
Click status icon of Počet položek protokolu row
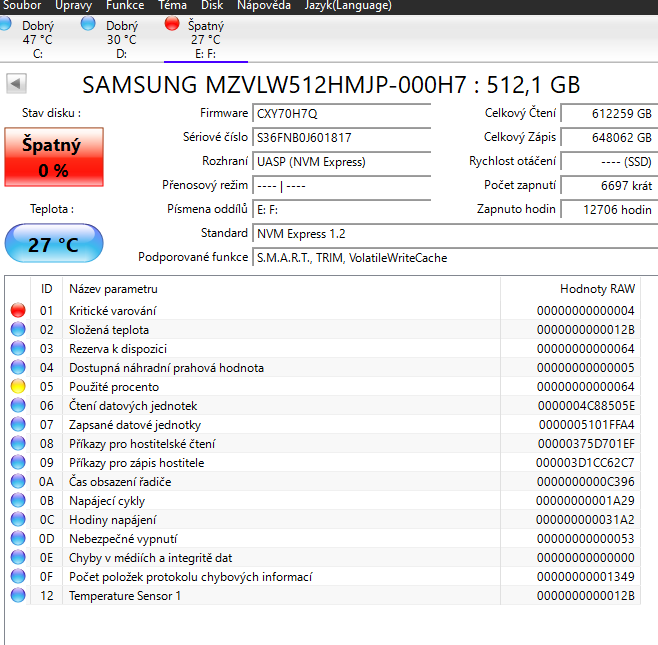coord(18,576)
